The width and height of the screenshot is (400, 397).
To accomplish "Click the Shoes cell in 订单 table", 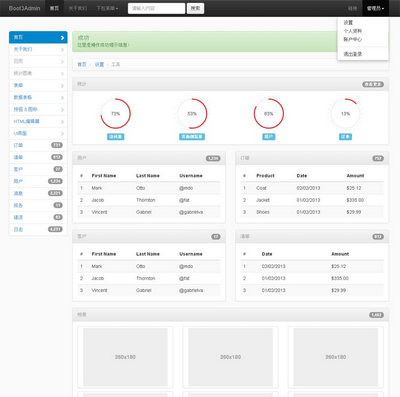I will point(263,212).
